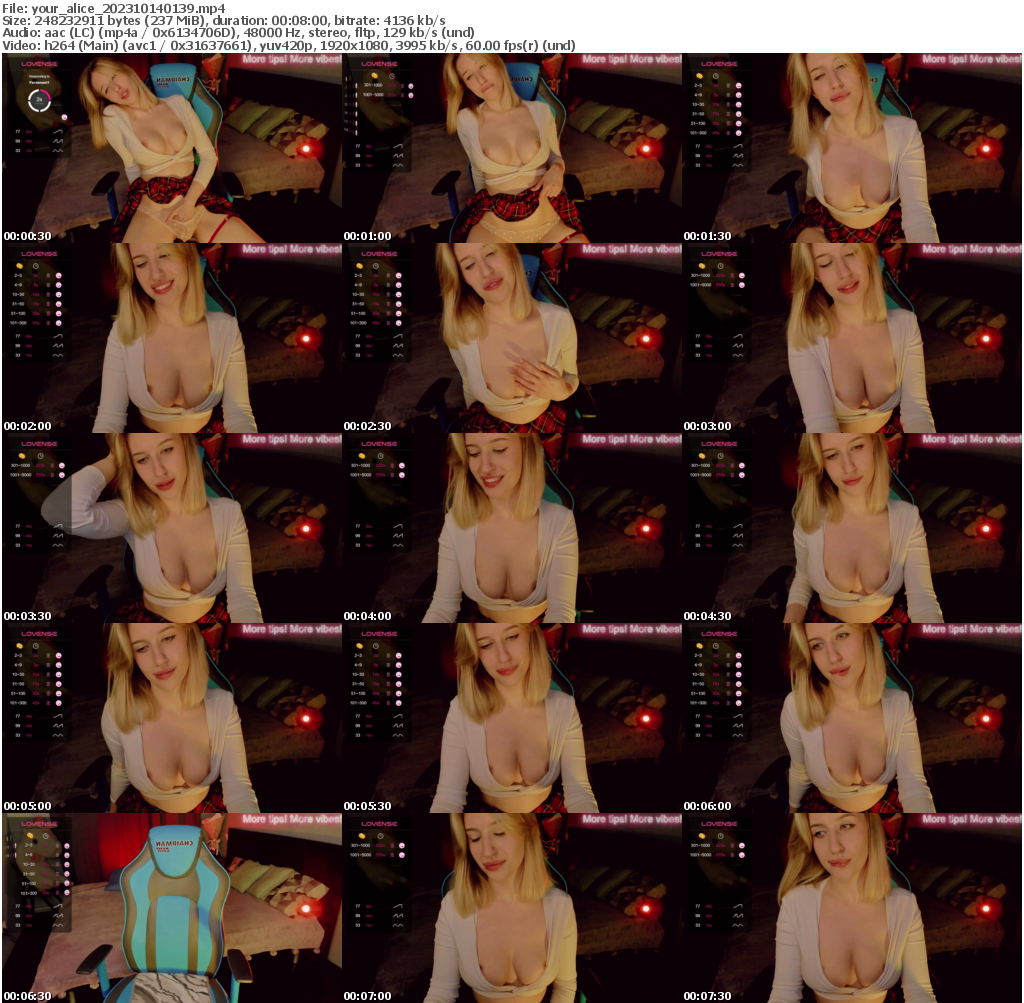Viewport: 1024px width, 1003px height.
Task: Toggle the vibration bar on the 51~100 row
Action: click(728, 124)
